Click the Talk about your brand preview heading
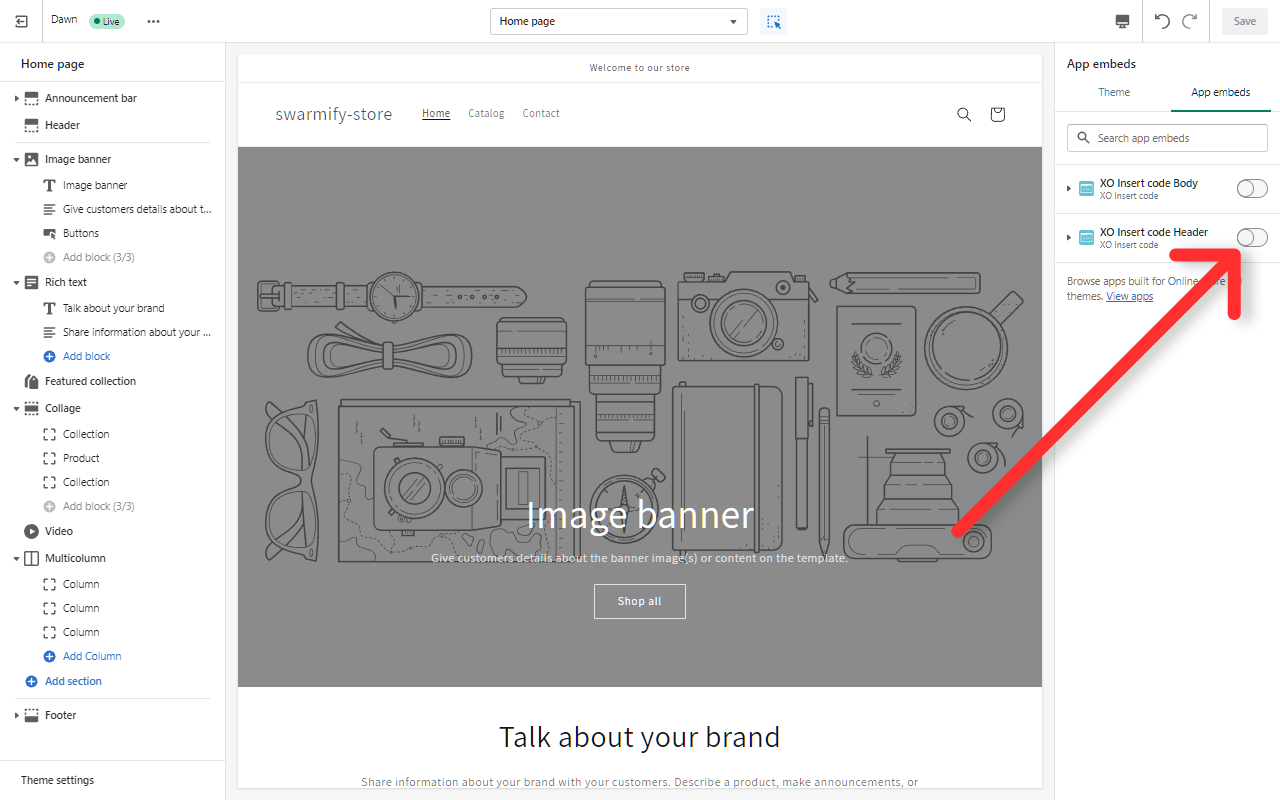Image resolution: width=1280 pixels, height=800 pixels. pos(640,737)
